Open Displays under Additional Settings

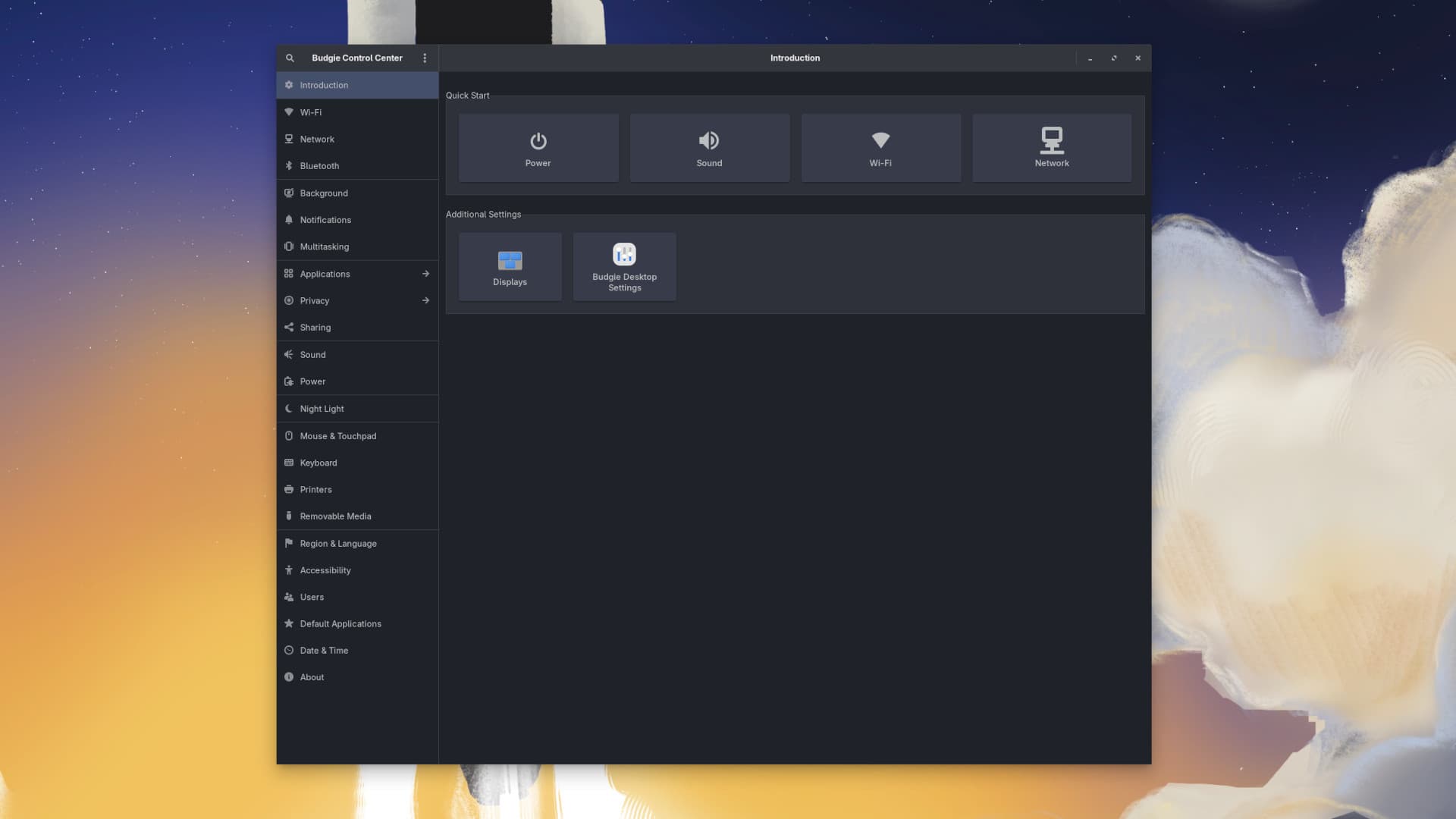coord(509,265)
